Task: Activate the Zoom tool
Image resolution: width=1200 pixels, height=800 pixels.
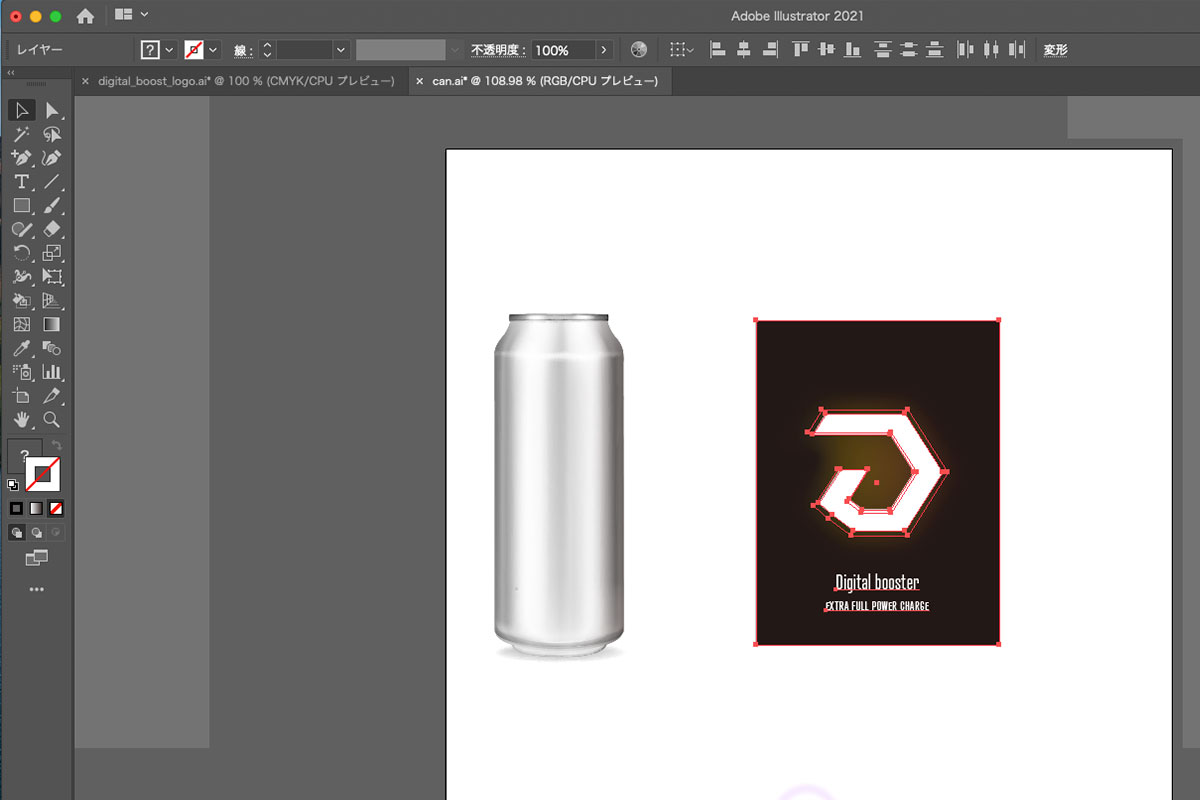Action: click(51, 420)
